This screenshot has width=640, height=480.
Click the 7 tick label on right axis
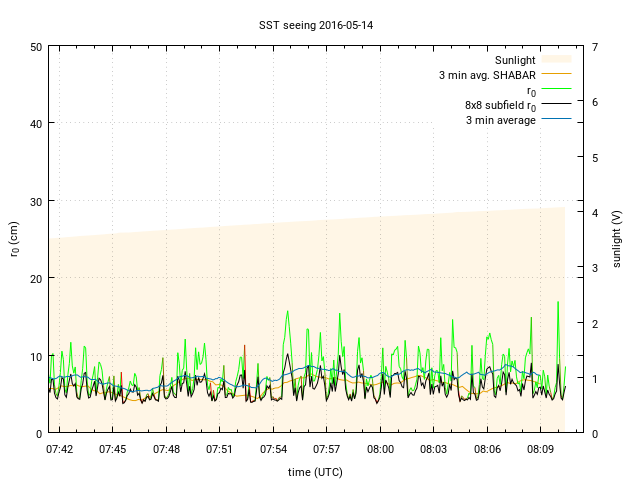595,47
